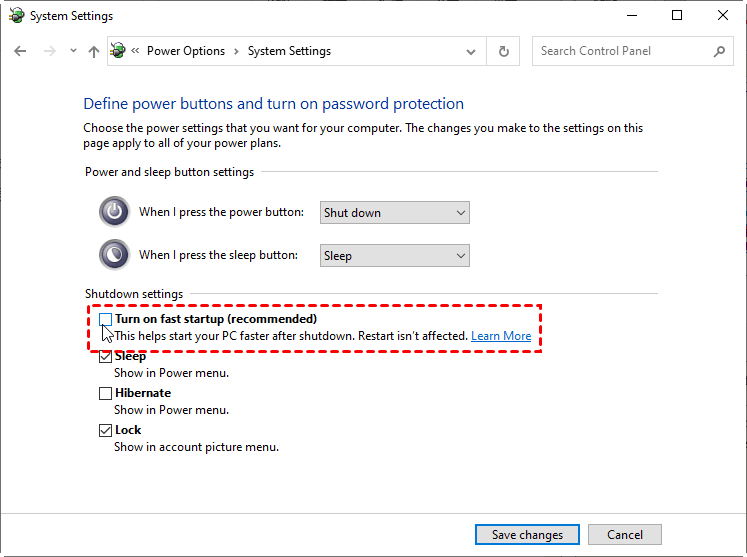This screenshot has width=747, height=557.
Task: Enable the Turn on fast startup checkbox
Action: coord(106,319)
